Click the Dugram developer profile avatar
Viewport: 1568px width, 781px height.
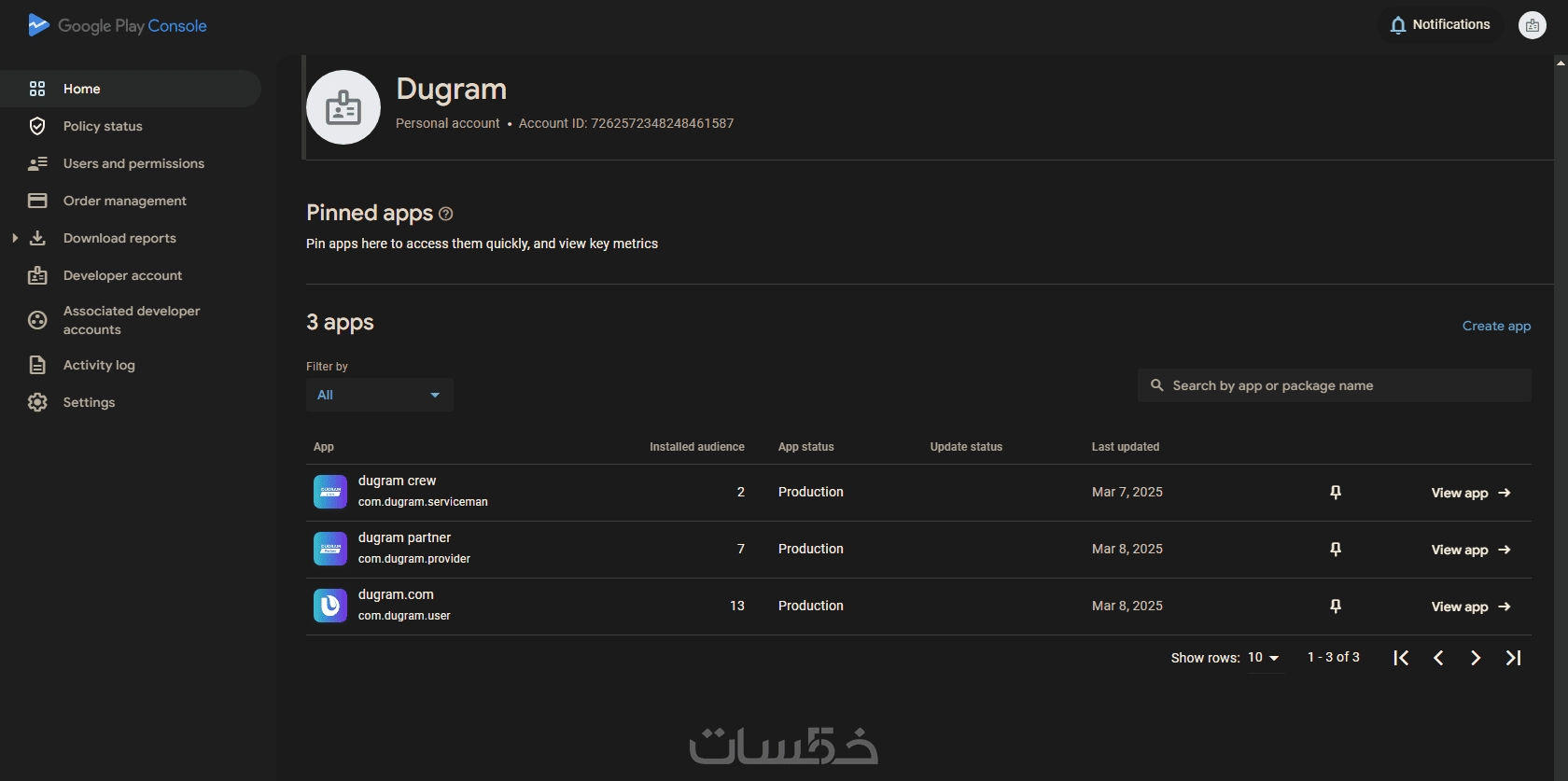coord(343,107)
